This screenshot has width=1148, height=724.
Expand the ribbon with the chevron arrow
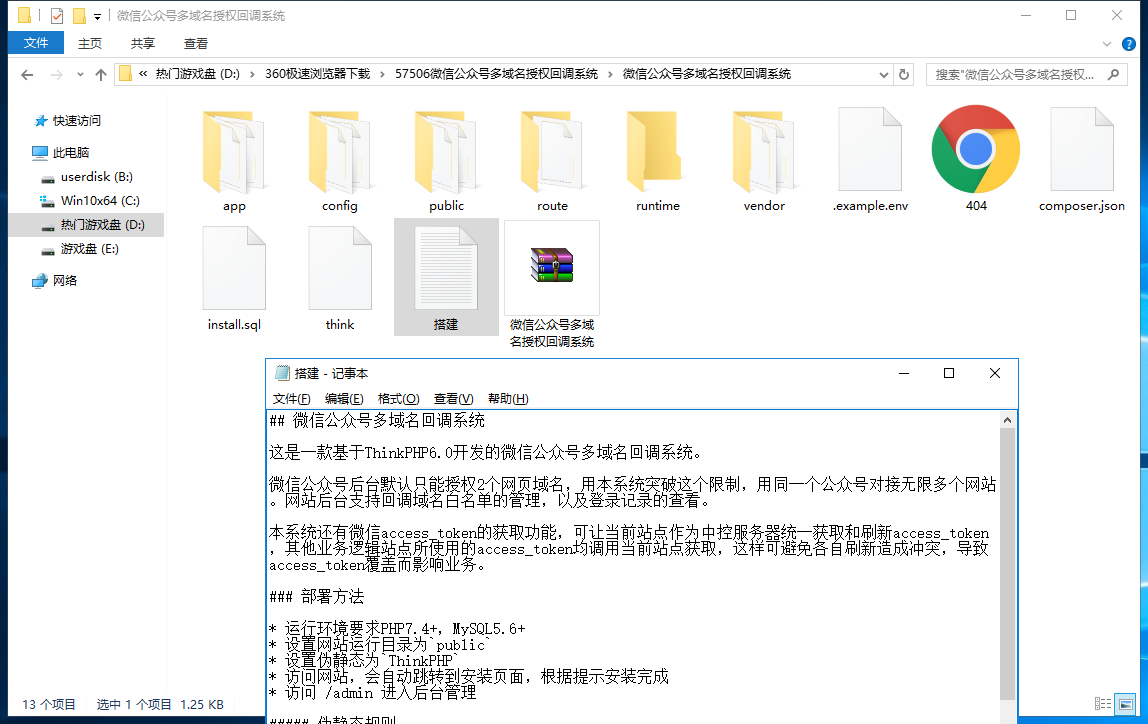click(x=1106, y=44)
